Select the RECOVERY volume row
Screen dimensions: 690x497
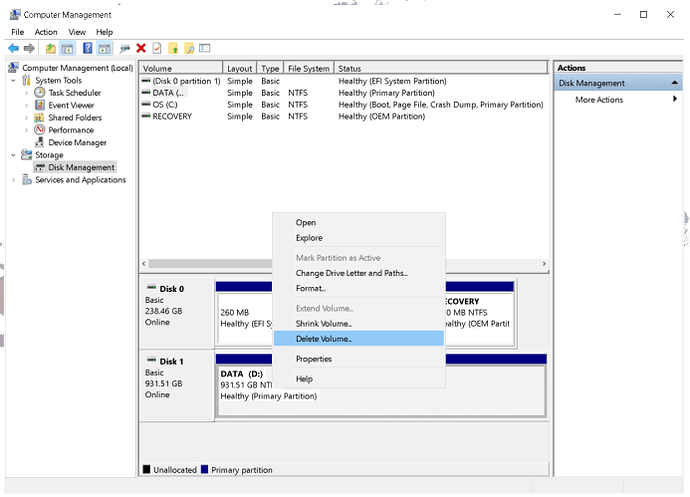172,116
